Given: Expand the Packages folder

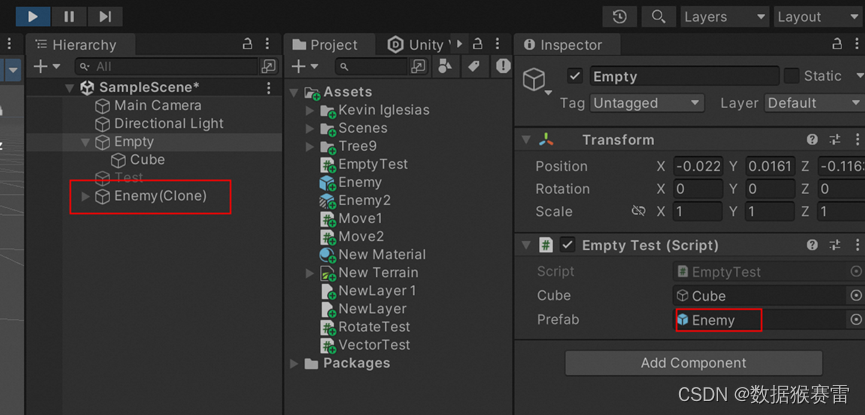Looking at the screenshot, I should coord(294,364).
